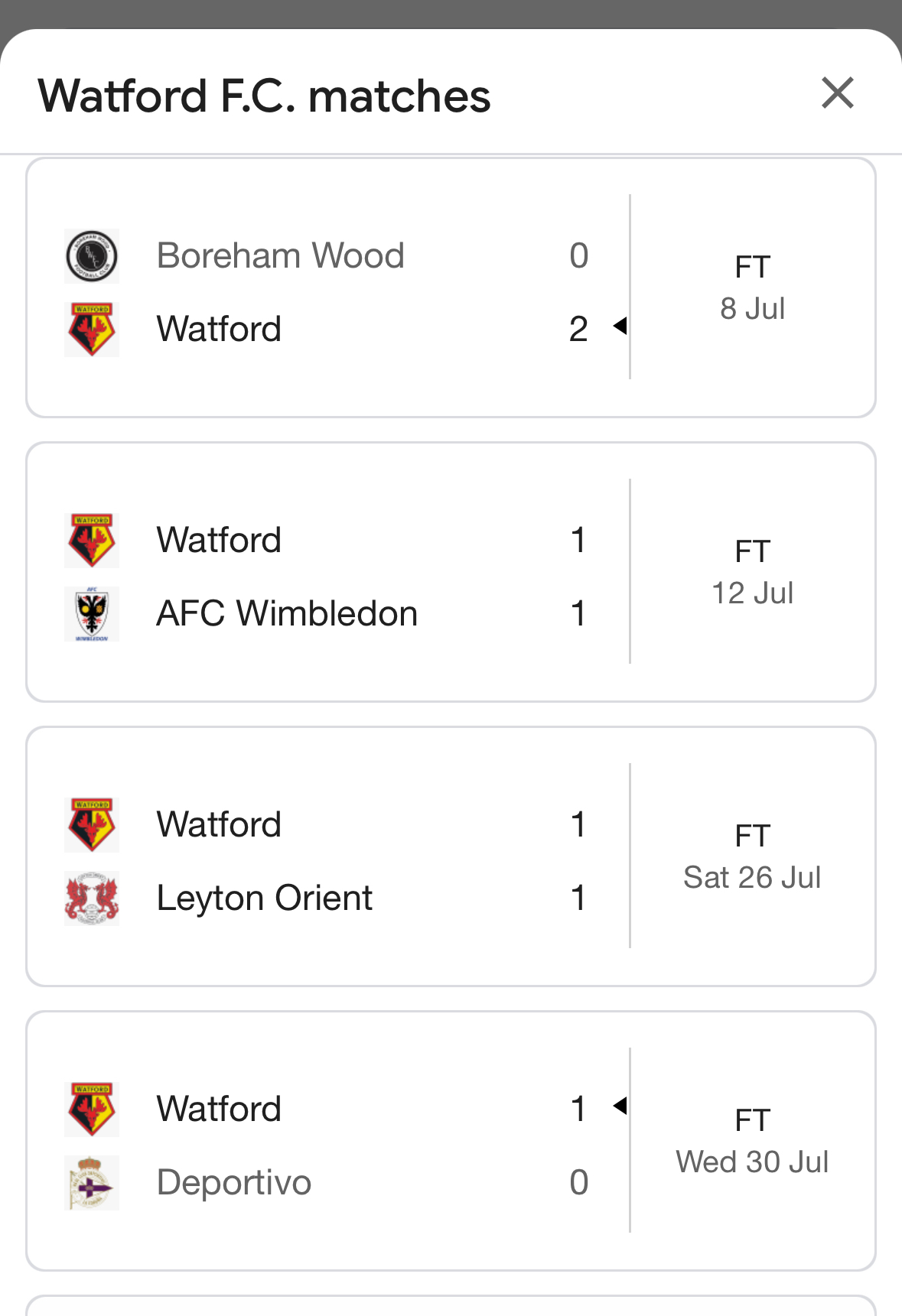Open the Leyton Orient team name
This screenshot has width=902, height=1316.
pyautogui.click(x=264, y=898)
